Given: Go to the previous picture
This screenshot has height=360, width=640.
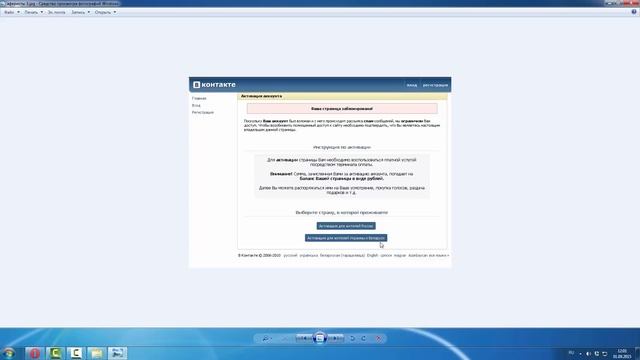Looking at the screenshot, I should click(x=304, y=338).
